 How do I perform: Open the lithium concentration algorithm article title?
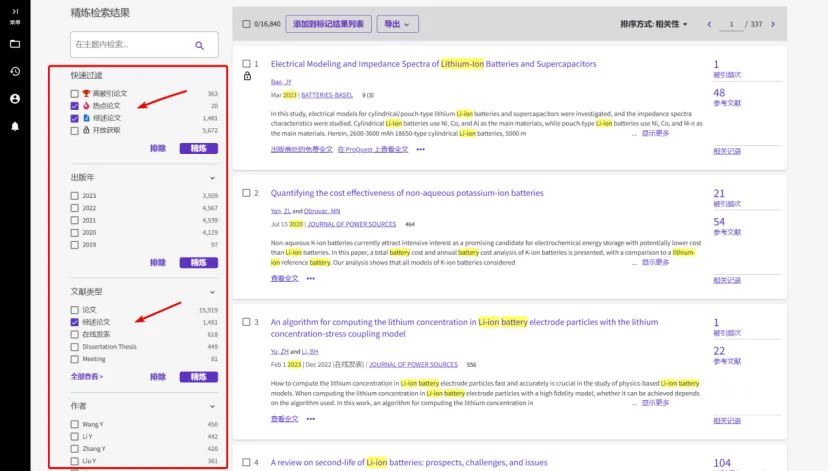coord(464,328)
